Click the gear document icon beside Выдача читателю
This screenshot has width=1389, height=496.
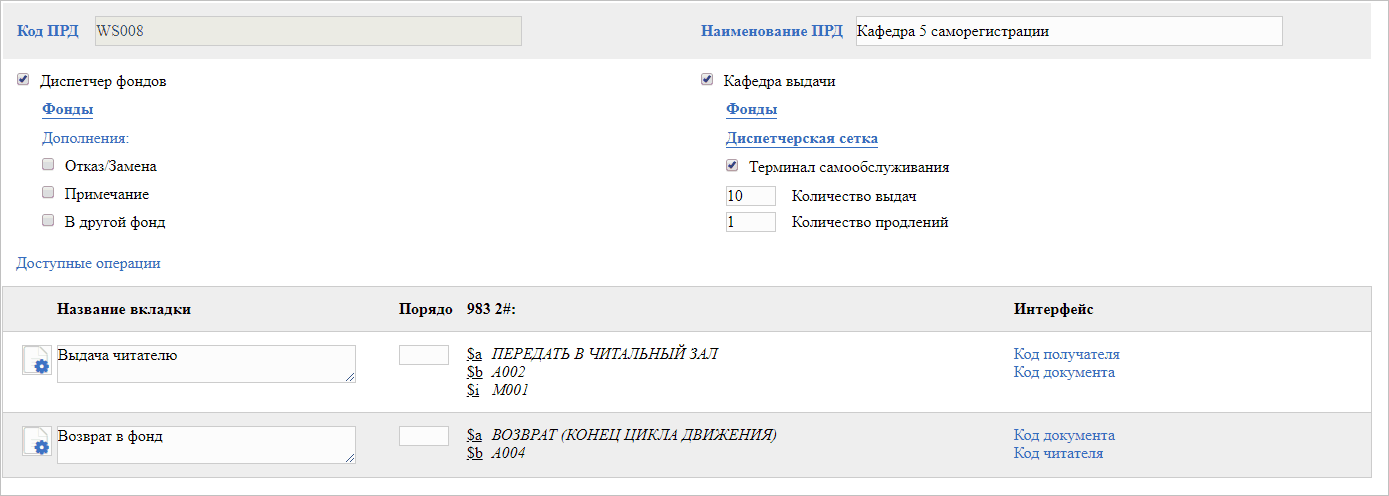coord(36,361)
